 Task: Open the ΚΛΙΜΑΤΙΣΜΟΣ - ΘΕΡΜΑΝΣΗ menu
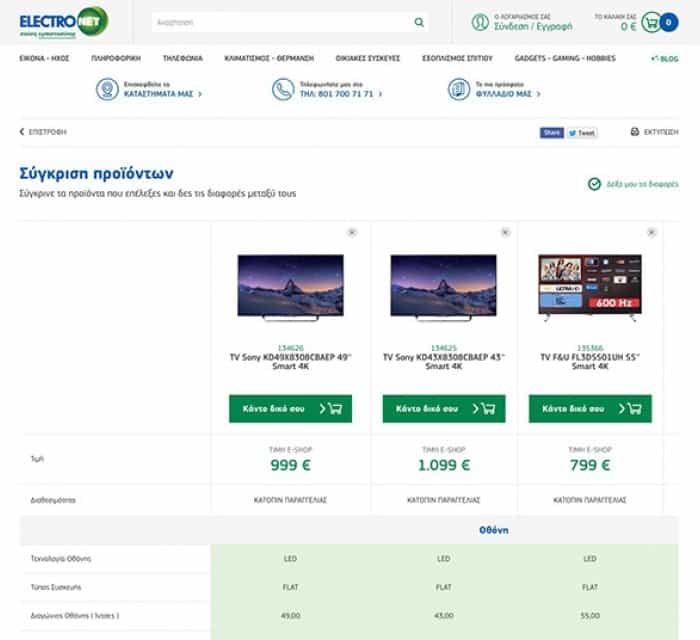pos(269,58)
